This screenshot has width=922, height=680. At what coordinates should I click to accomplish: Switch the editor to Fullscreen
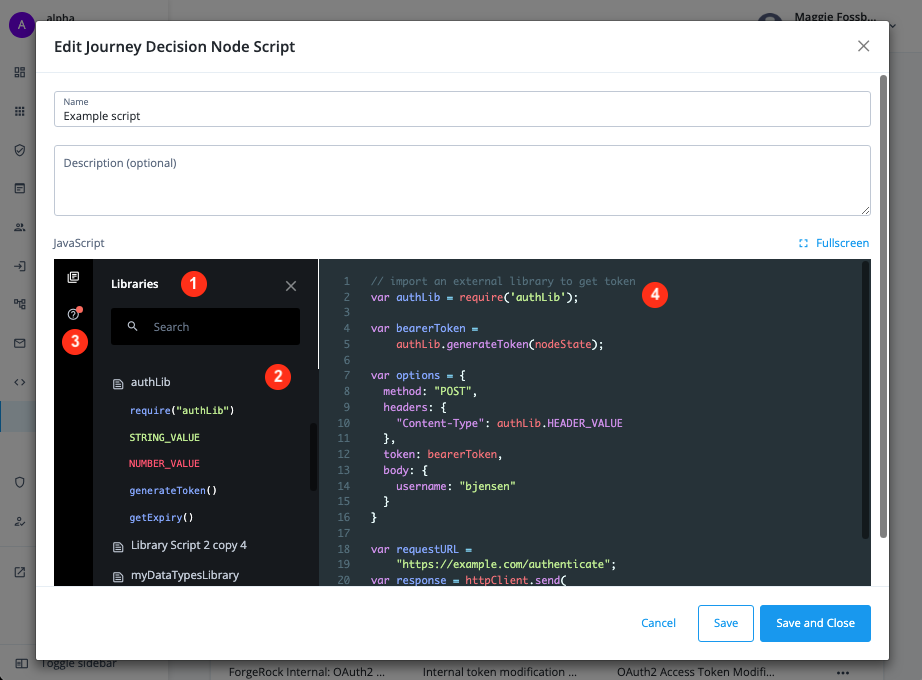(x=834, y=242)
